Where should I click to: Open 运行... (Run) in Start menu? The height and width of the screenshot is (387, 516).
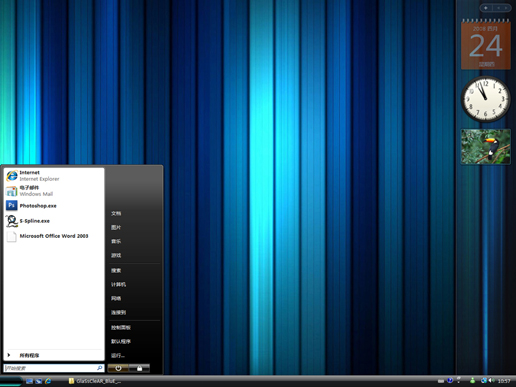[135, 356]
